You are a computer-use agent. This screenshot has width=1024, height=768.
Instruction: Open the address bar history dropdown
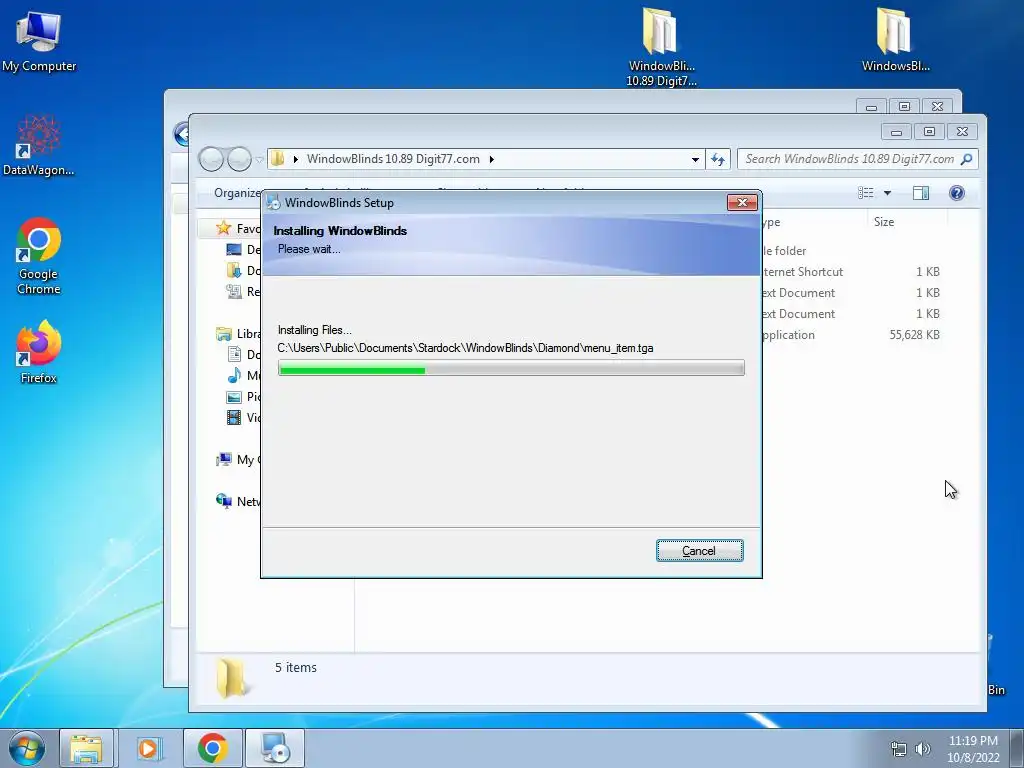tap(696, 159)
